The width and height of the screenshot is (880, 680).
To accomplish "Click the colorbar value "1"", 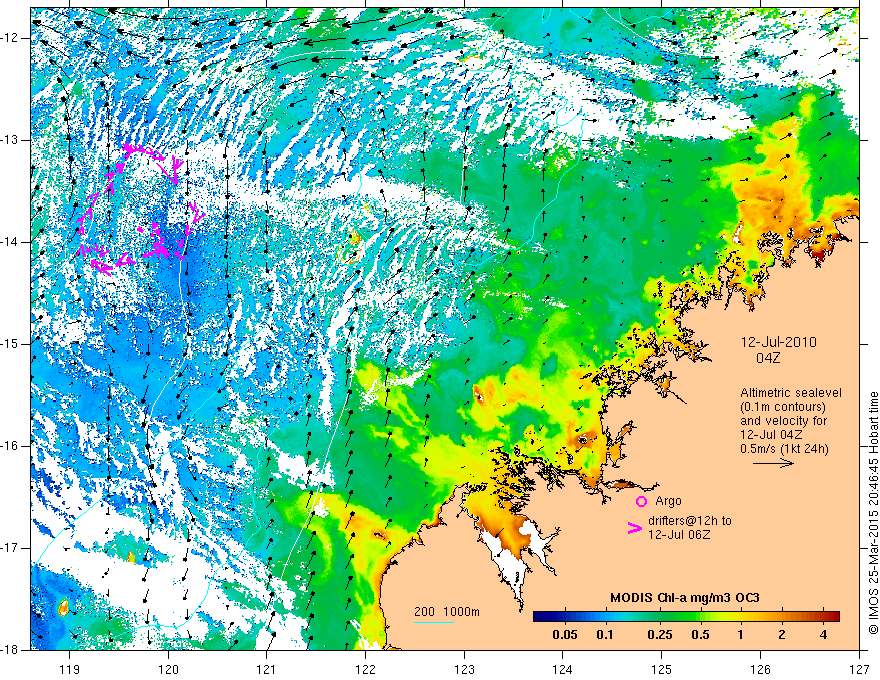I will click(x=741, y=635).
